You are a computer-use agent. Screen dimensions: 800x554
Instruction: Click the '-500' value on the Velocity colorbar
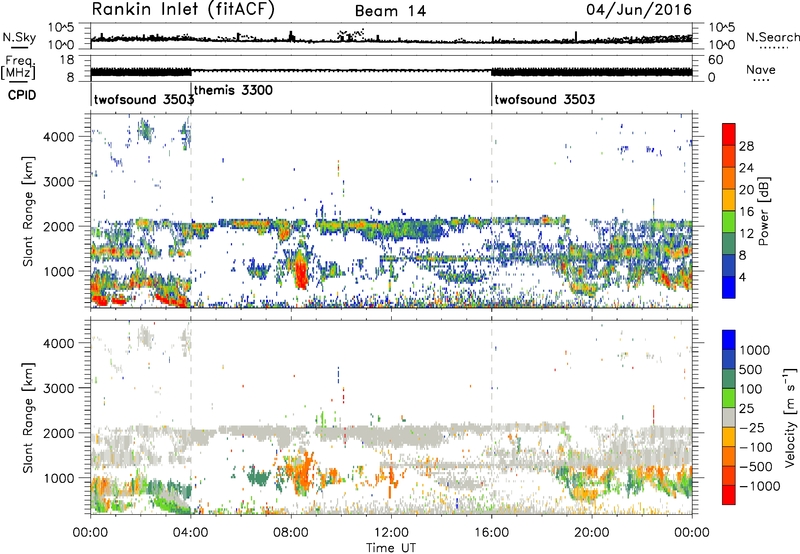click(756, 467)
